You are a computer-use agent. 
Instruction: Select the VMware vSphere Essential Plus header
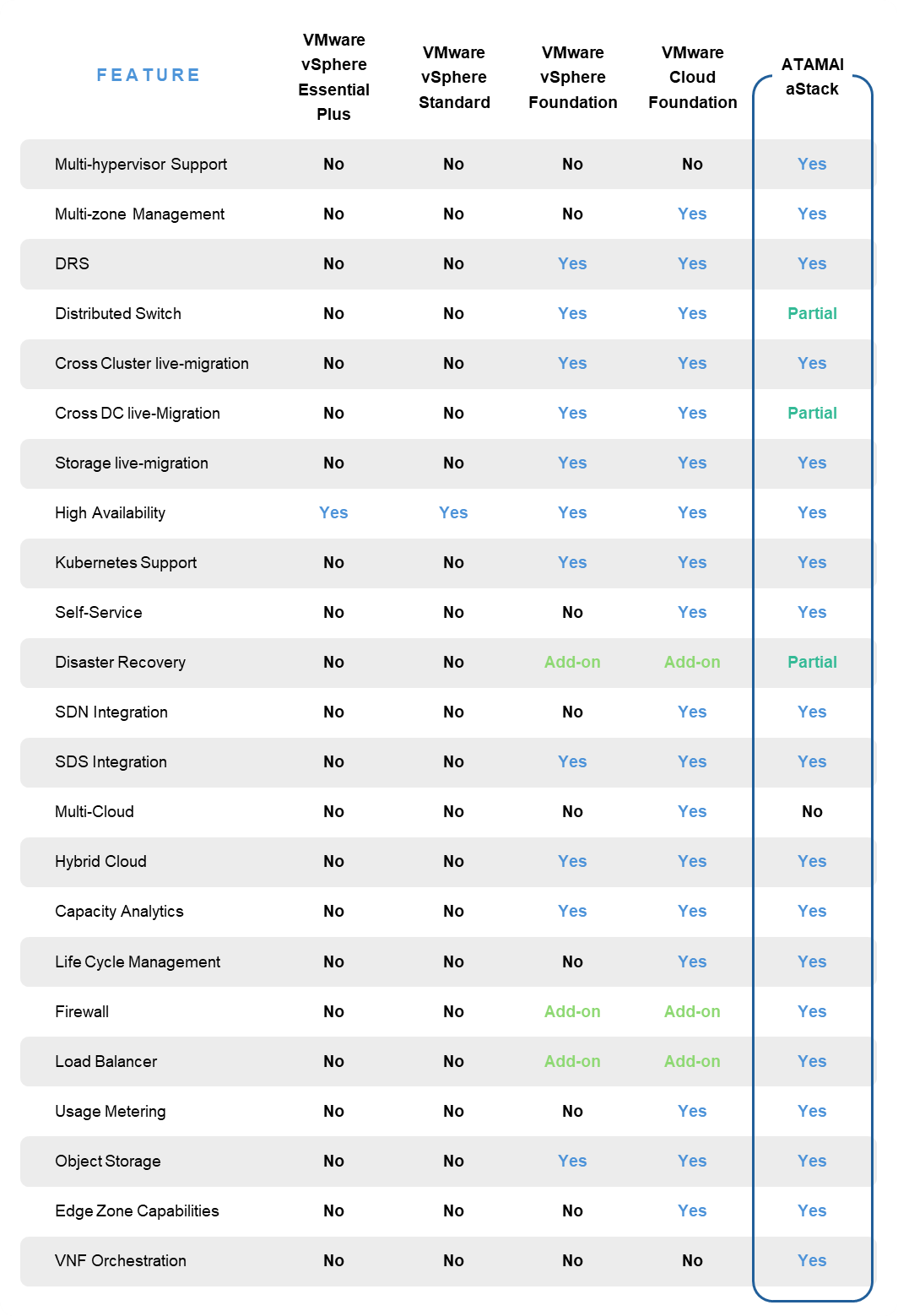tap(333, 77)
